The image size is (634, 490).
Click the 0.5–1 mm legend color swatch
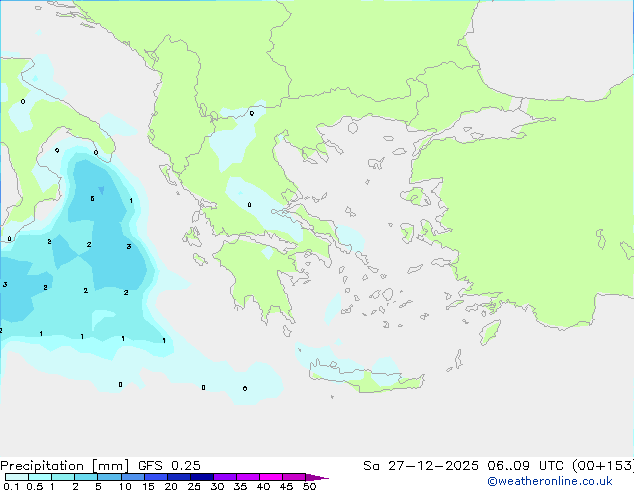[x=40, y=477]
